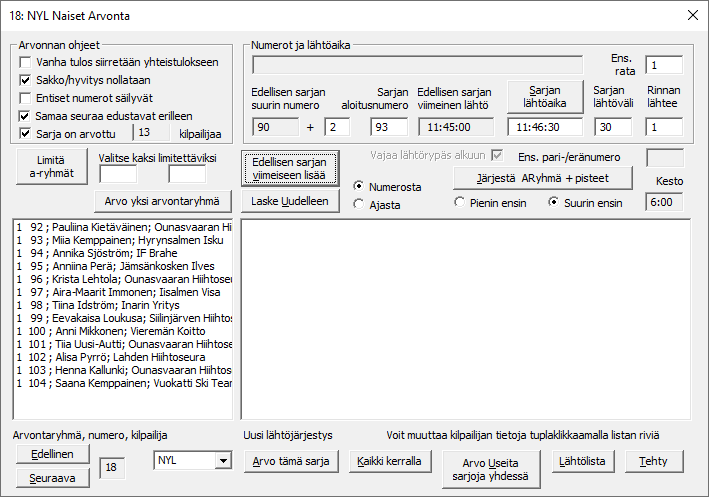Image resolution: width=709 pixels, height=497 pixels.
Task: Open the NYL series dropdown
Action: pos(222,461)
